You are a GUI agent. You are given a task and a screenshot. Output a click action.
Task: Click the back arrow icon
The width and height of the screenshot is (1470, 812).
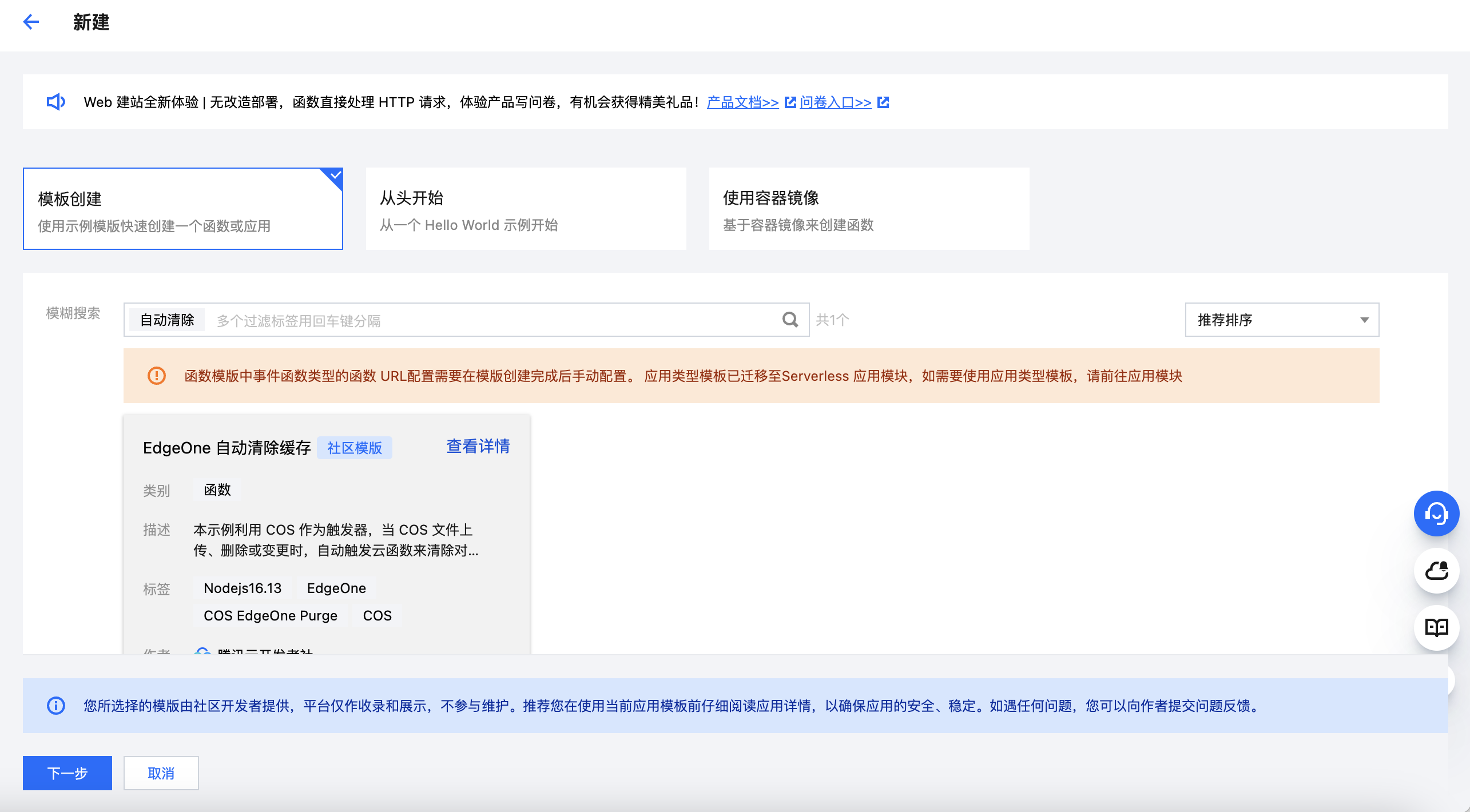tap(31, 22)
